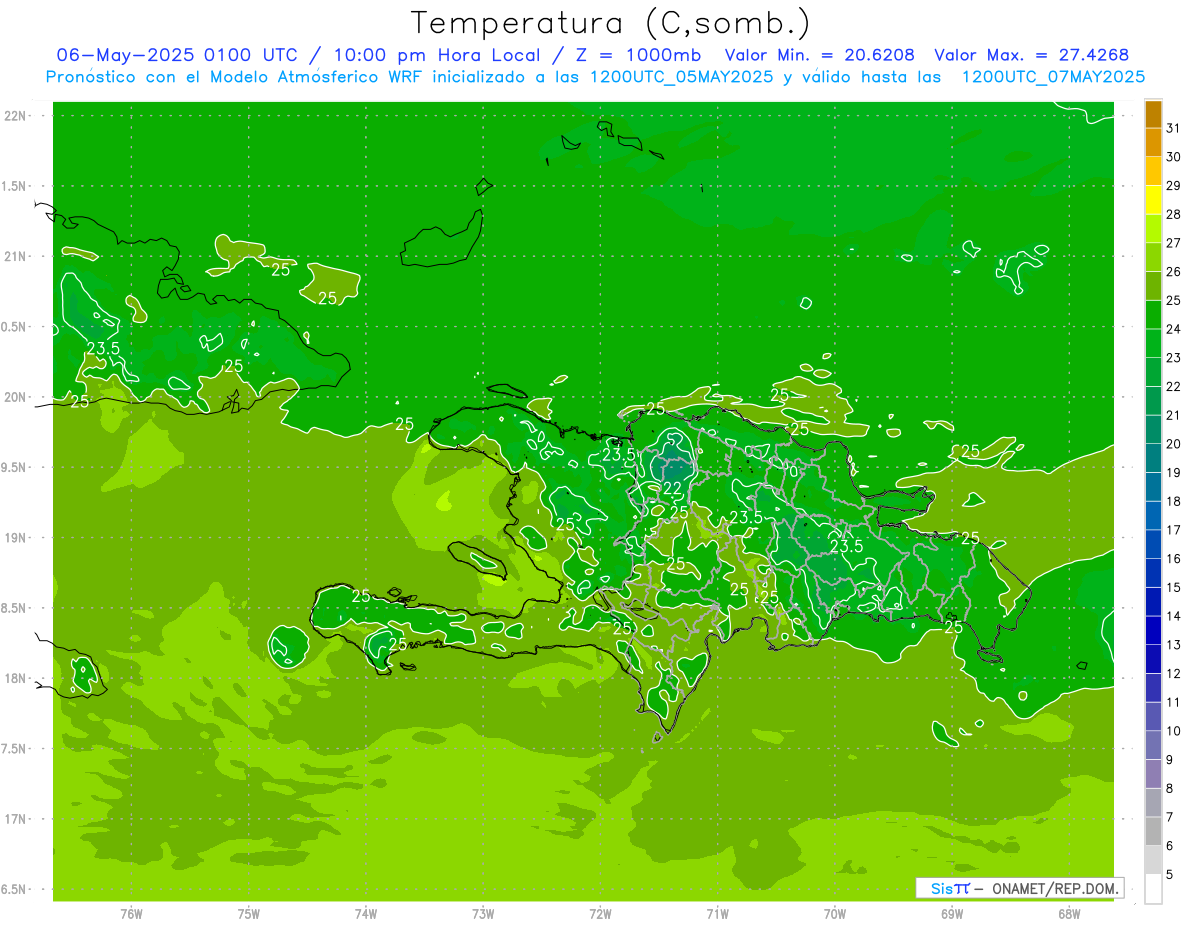Click colorbar value 29

1174,186
